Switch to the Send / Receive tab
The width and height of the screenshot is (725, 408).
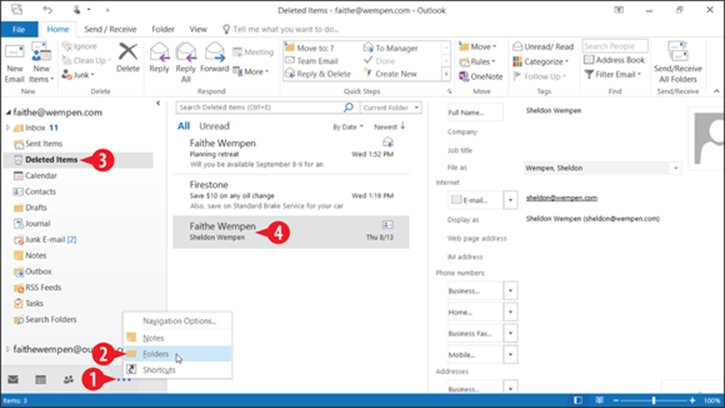point(110,29)
